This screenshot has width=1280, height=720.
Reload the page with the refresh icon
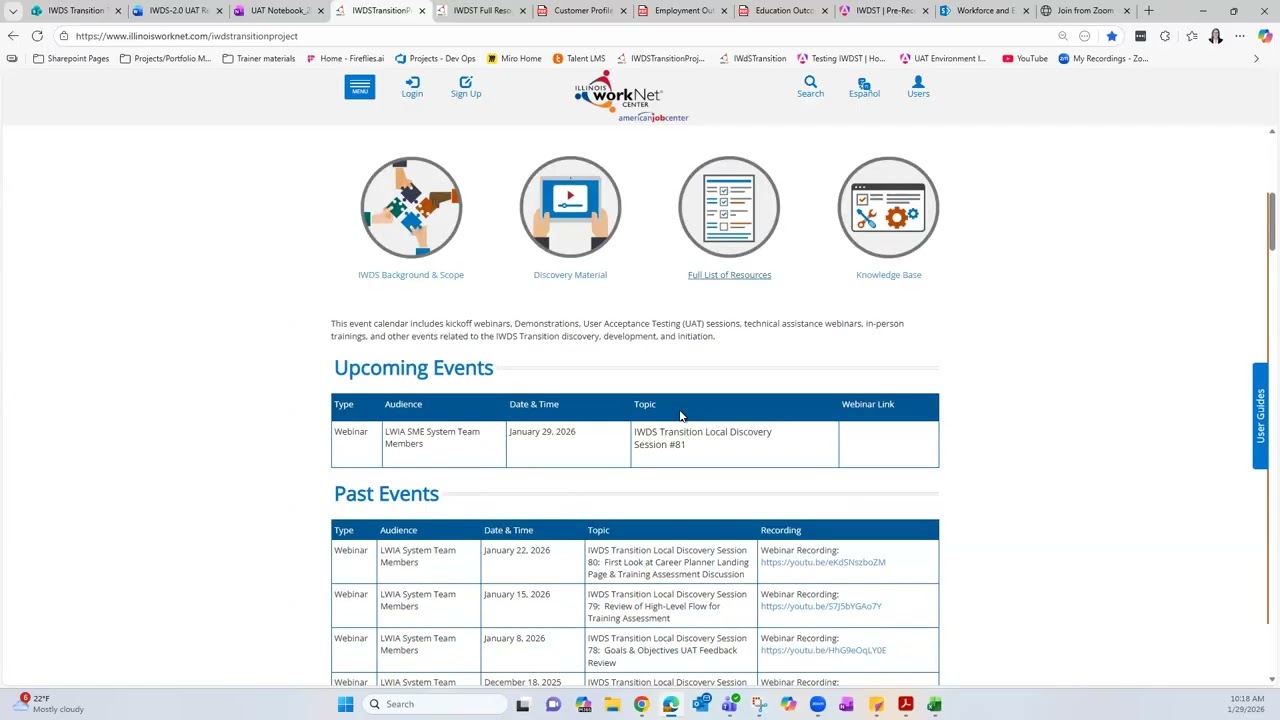37,36
